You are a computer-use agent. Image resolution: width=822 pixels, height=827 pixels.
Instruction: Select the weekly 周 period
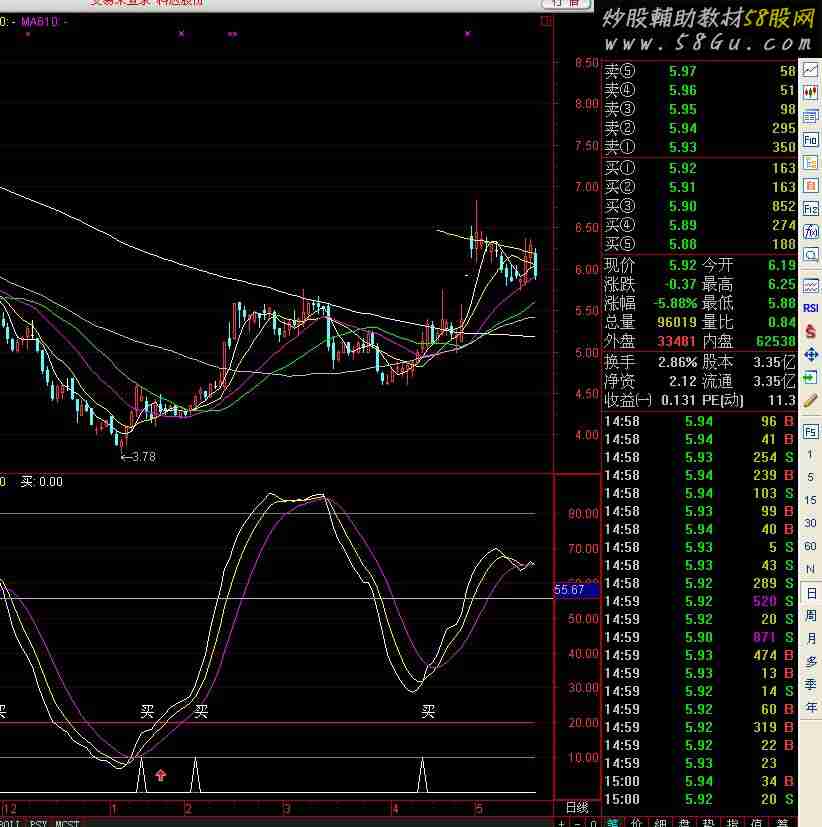811,616
